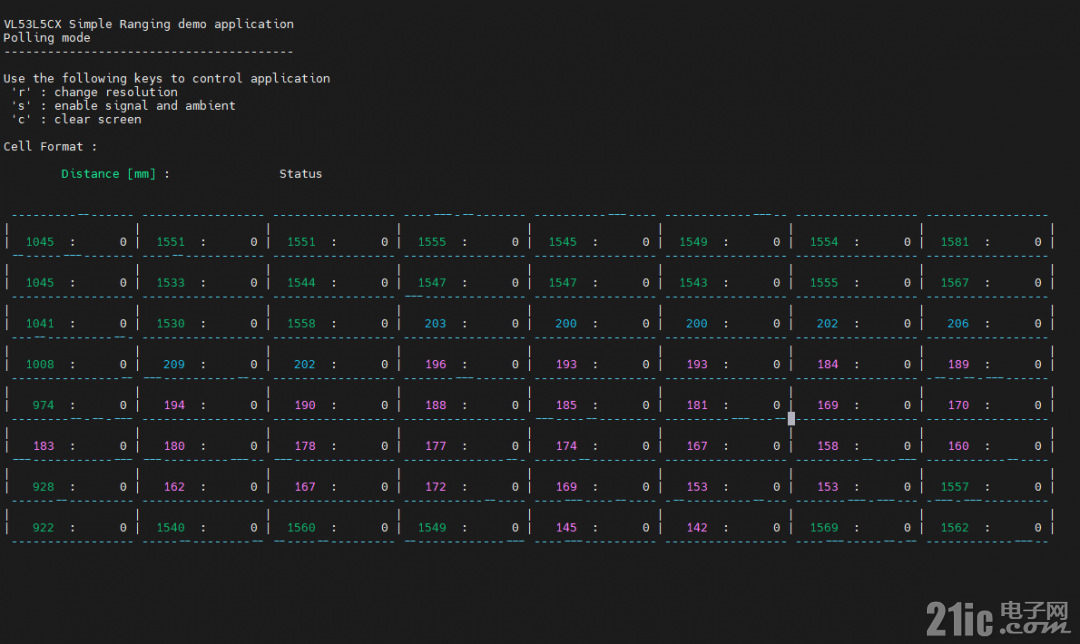Select magenta distance value 160
This screenshot has width=1080, height=644.
pyautogui.click(x=958, y=446)
